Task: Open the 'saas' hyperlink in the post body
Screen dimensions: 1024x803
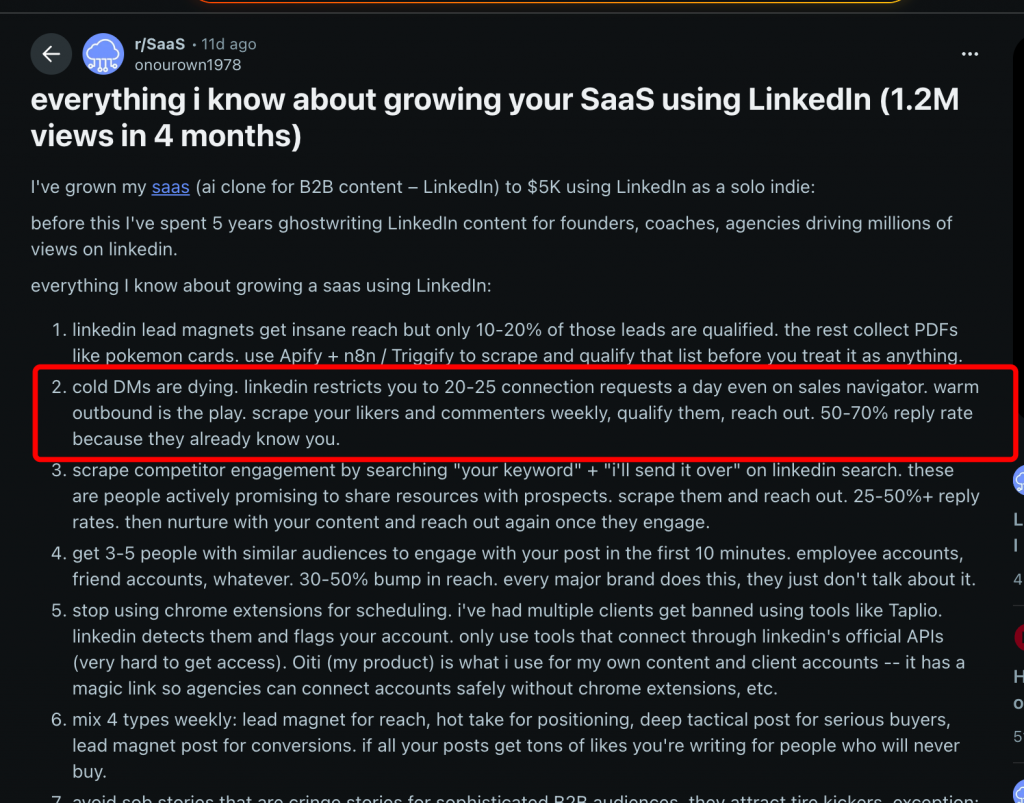Action: pos(170,187)
